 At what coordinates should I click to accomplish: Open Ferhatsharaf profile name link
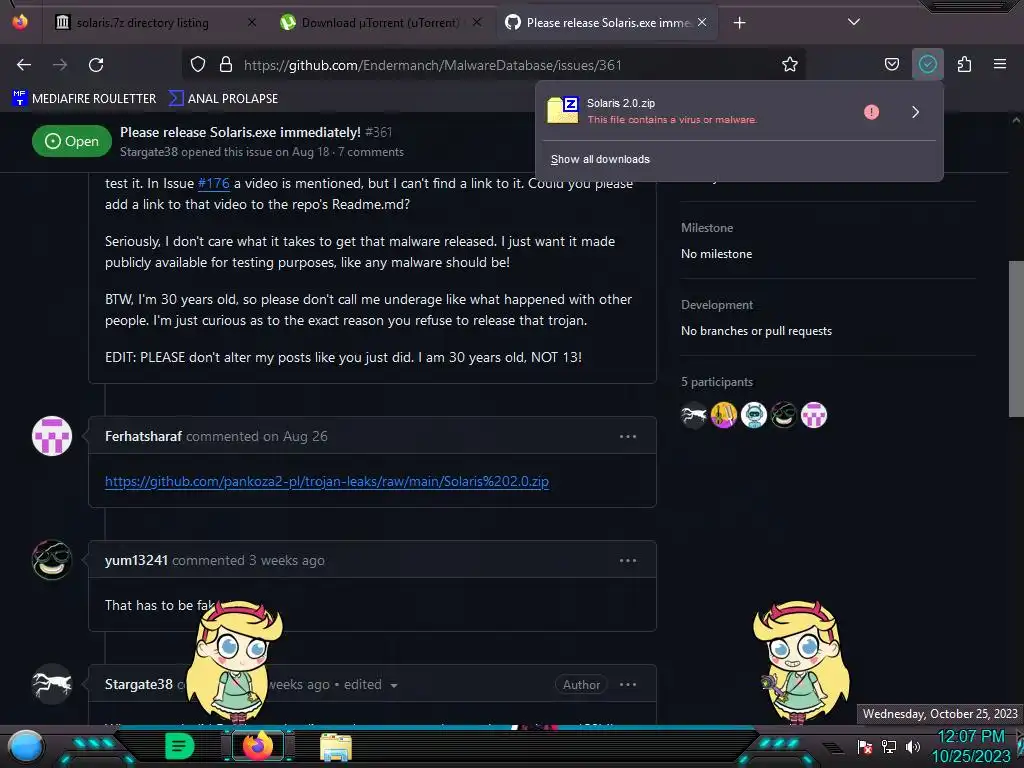[x=143, y=436]
